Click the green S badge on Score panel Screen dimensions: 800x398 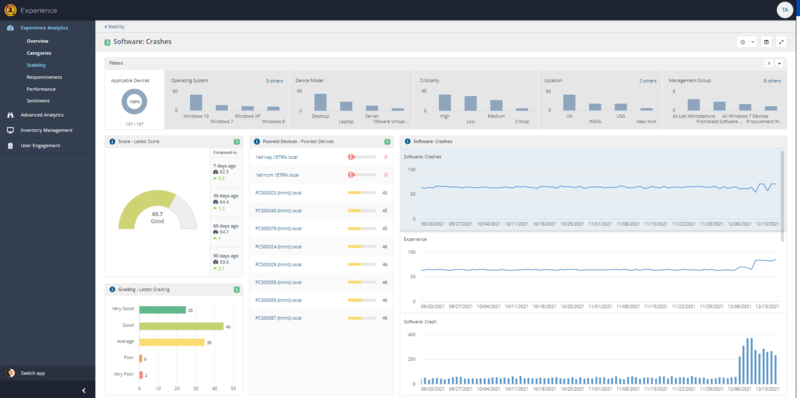point(236,141)
